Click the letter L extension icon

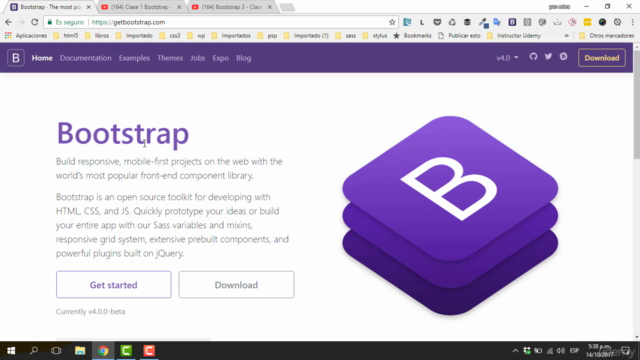point(422,22)
